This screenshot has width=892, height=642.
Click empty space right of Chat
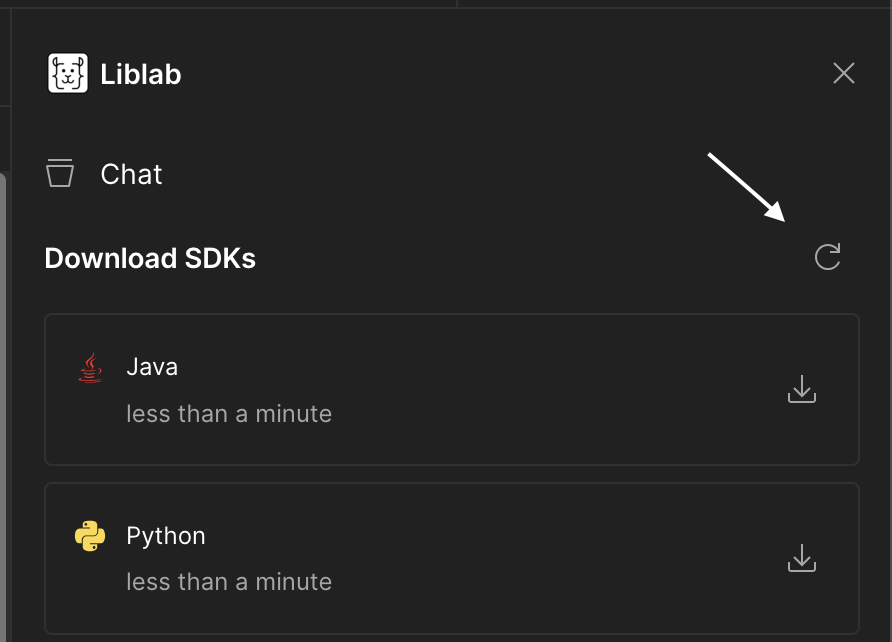[450, 174]
